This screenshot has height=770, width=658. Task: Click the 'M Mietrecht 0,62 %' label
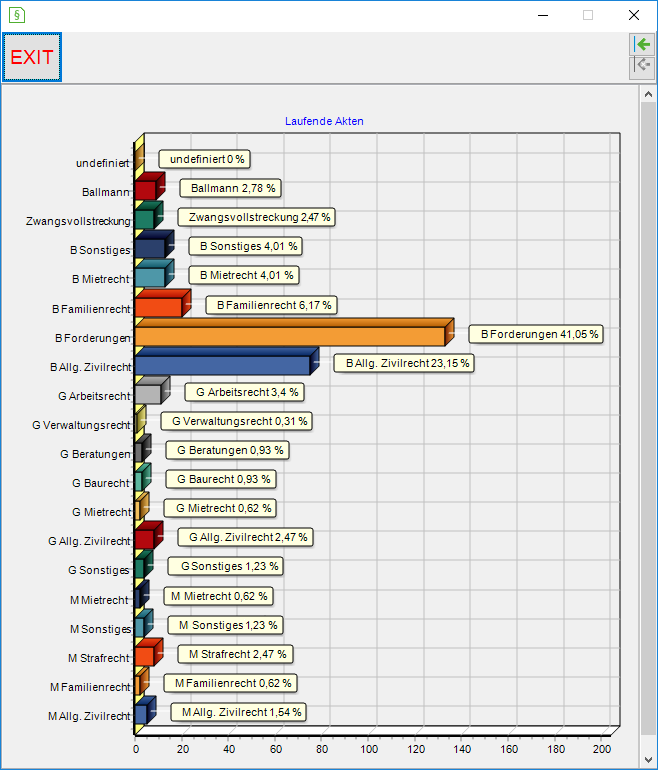[x=219, y=596]
